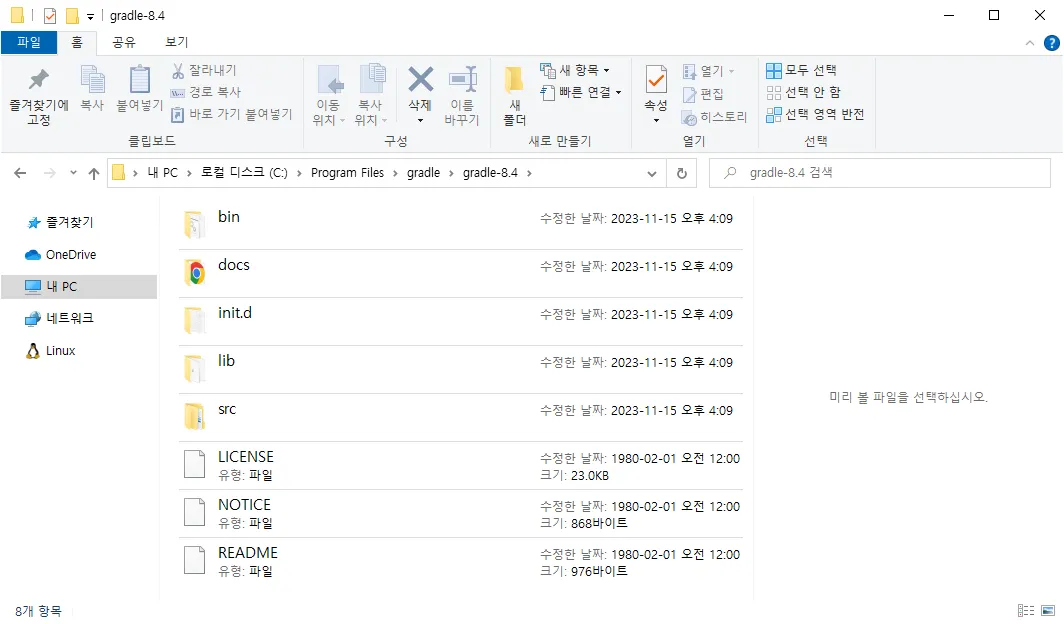
Task: Click the title bar Properties checkmark icon
Action: pyautogui.click(x=50, y=16)
